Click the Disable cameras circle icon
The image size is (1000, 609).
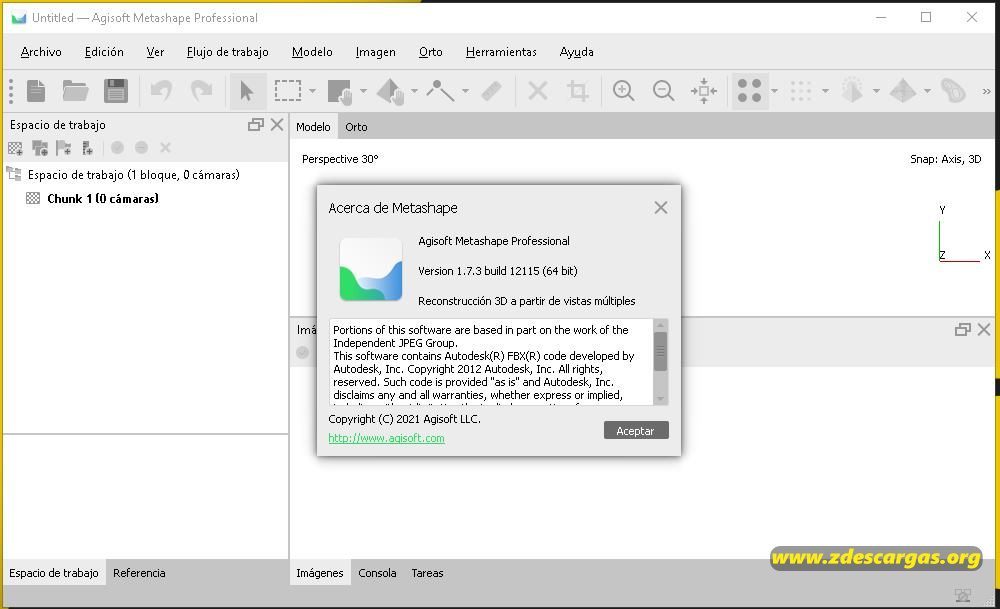142,148
